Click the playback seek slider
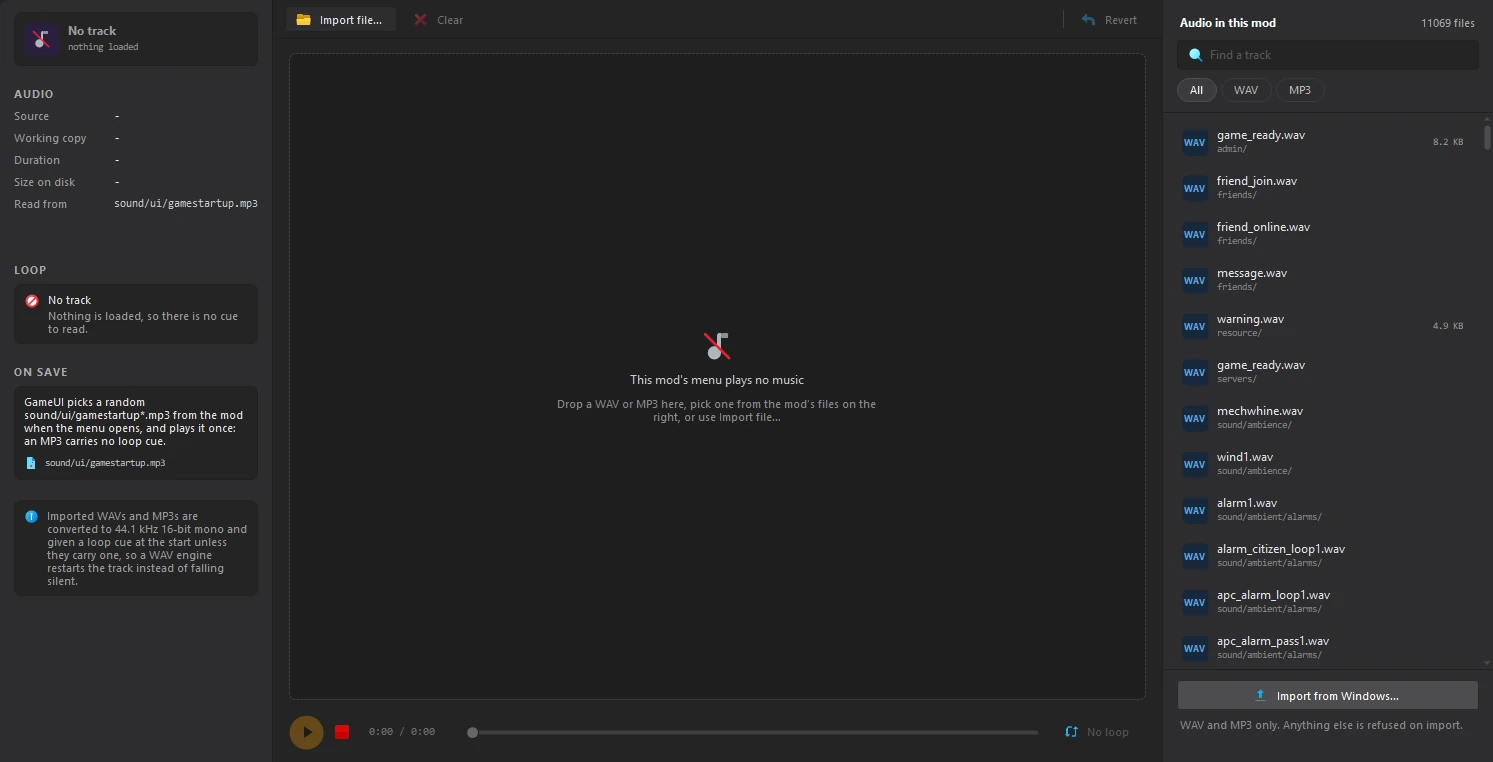 (755, 732)
